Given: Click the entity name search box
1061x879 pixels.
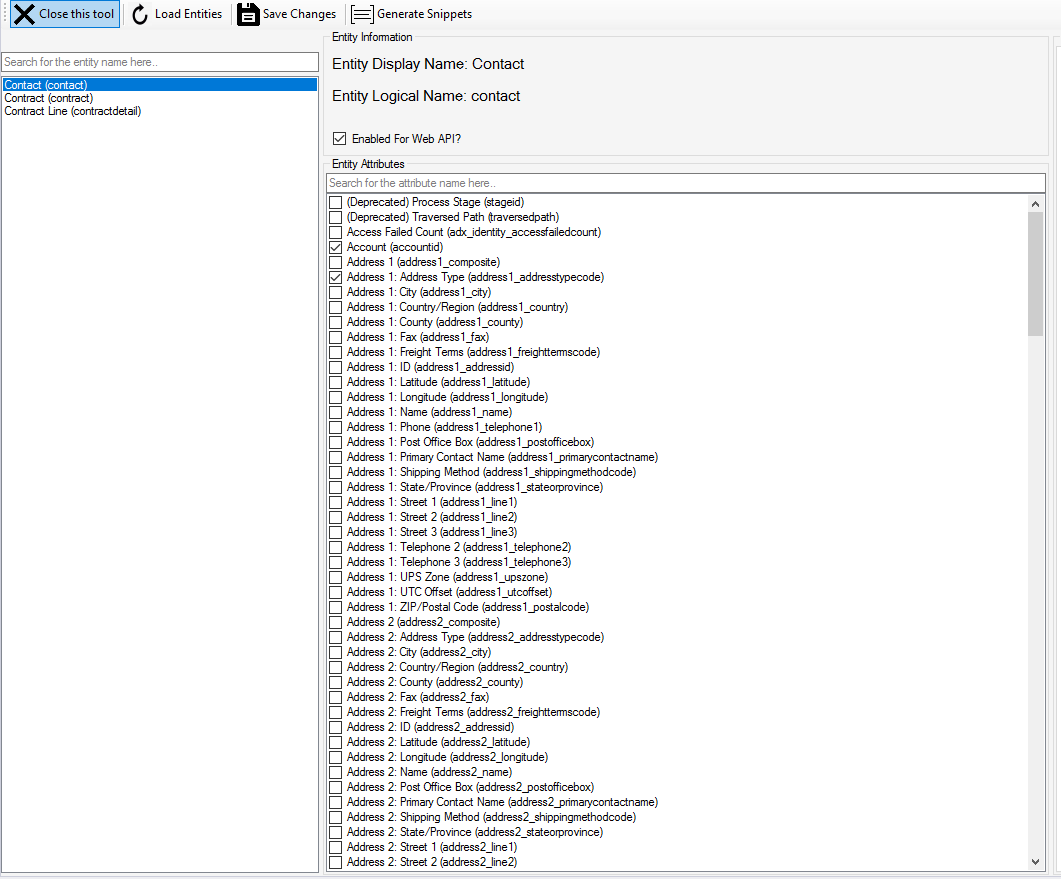Looking at the screenshot, I should pos(160,62).
